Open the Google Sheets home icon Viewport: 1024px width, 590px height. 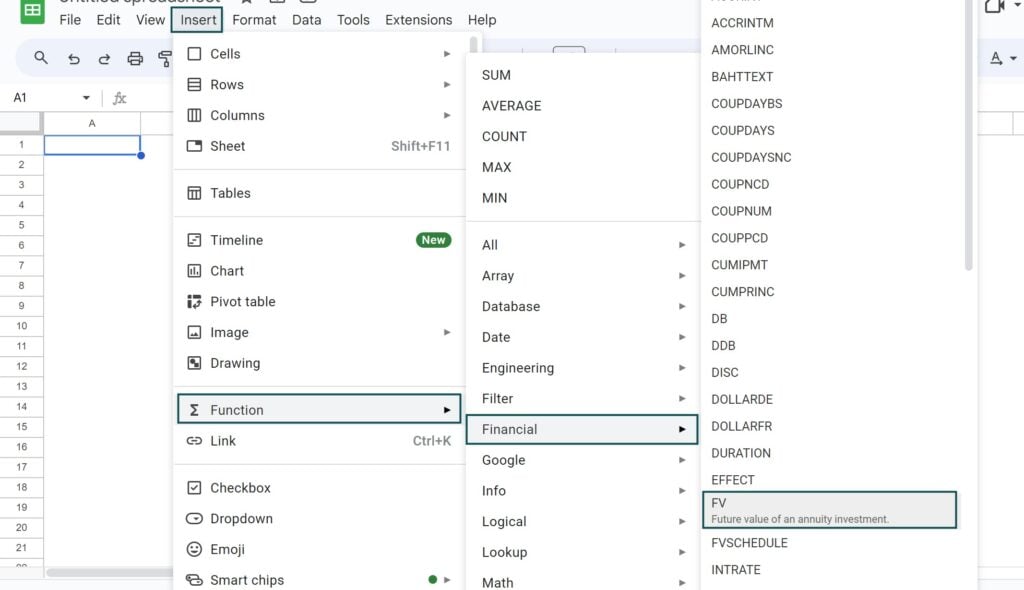pyautogui.click(x=32, y=11)
